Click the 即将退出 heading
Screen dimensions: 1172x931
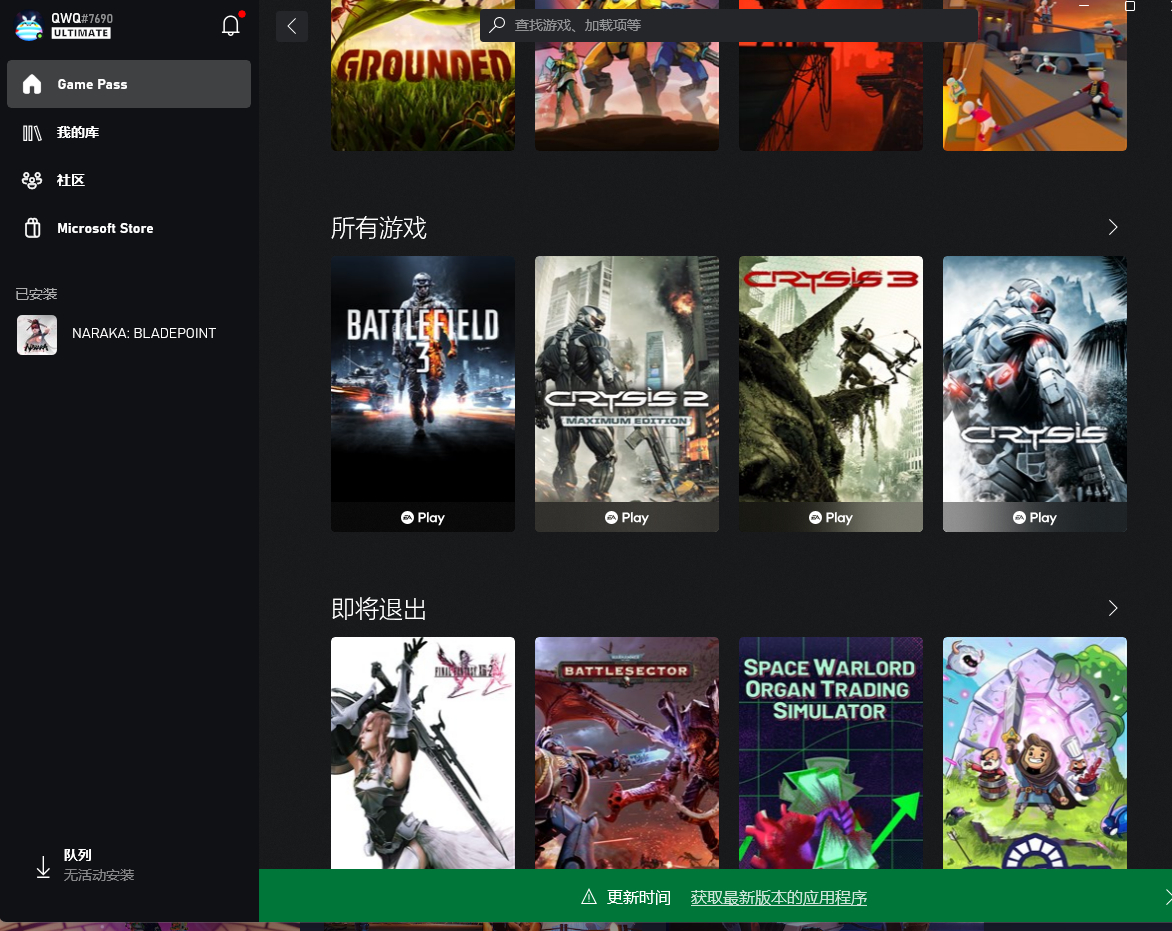pos(379,609)
